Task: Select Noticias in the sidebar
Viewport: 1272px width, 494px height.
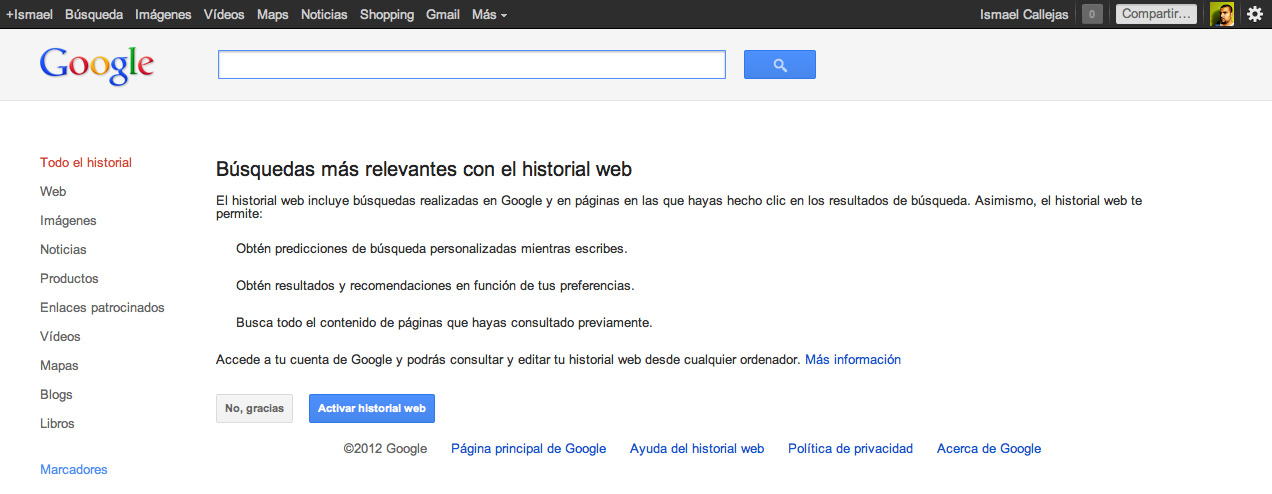Action: [63, 250]
